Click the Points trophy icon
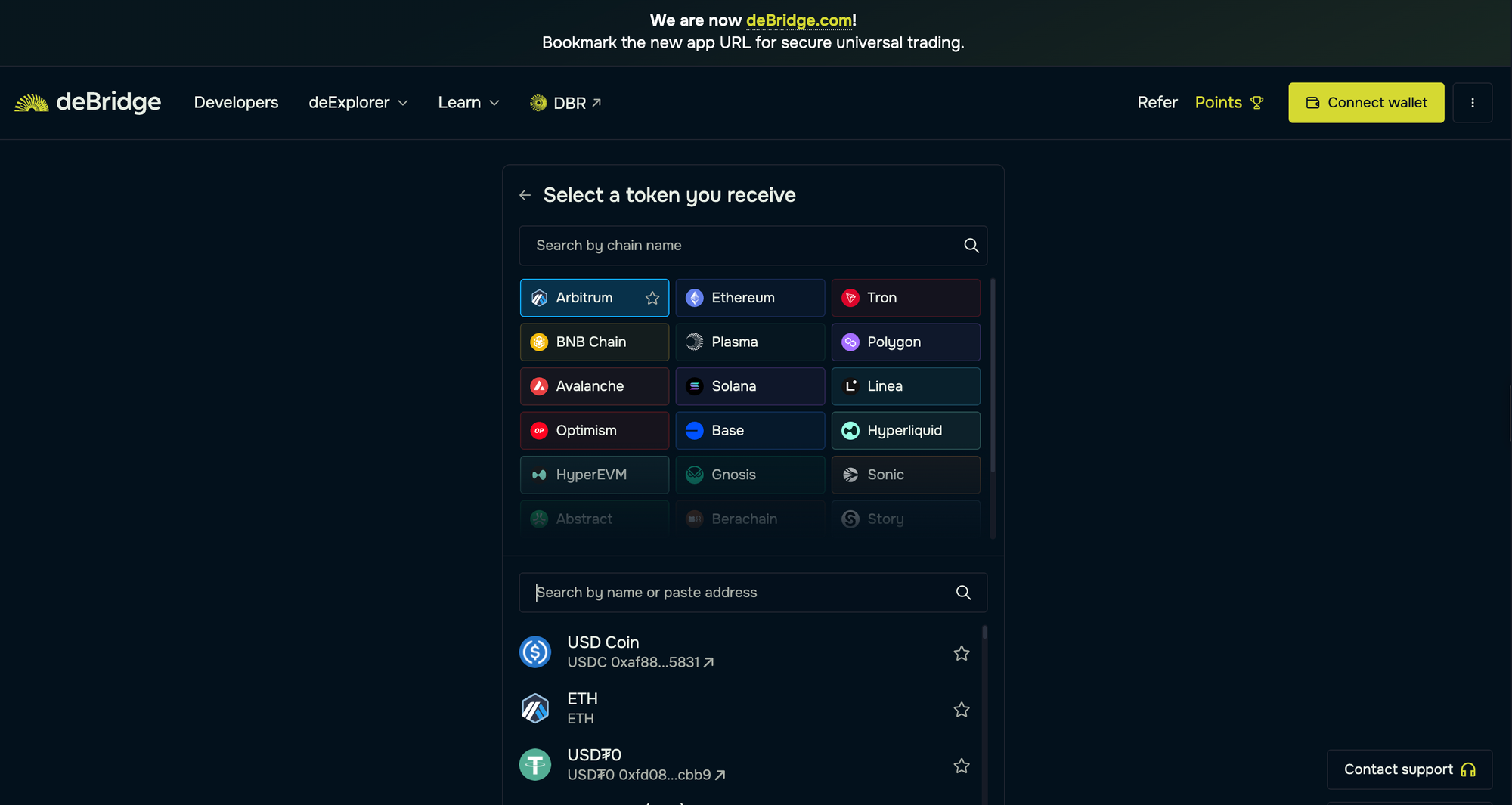 [1257, 102]
